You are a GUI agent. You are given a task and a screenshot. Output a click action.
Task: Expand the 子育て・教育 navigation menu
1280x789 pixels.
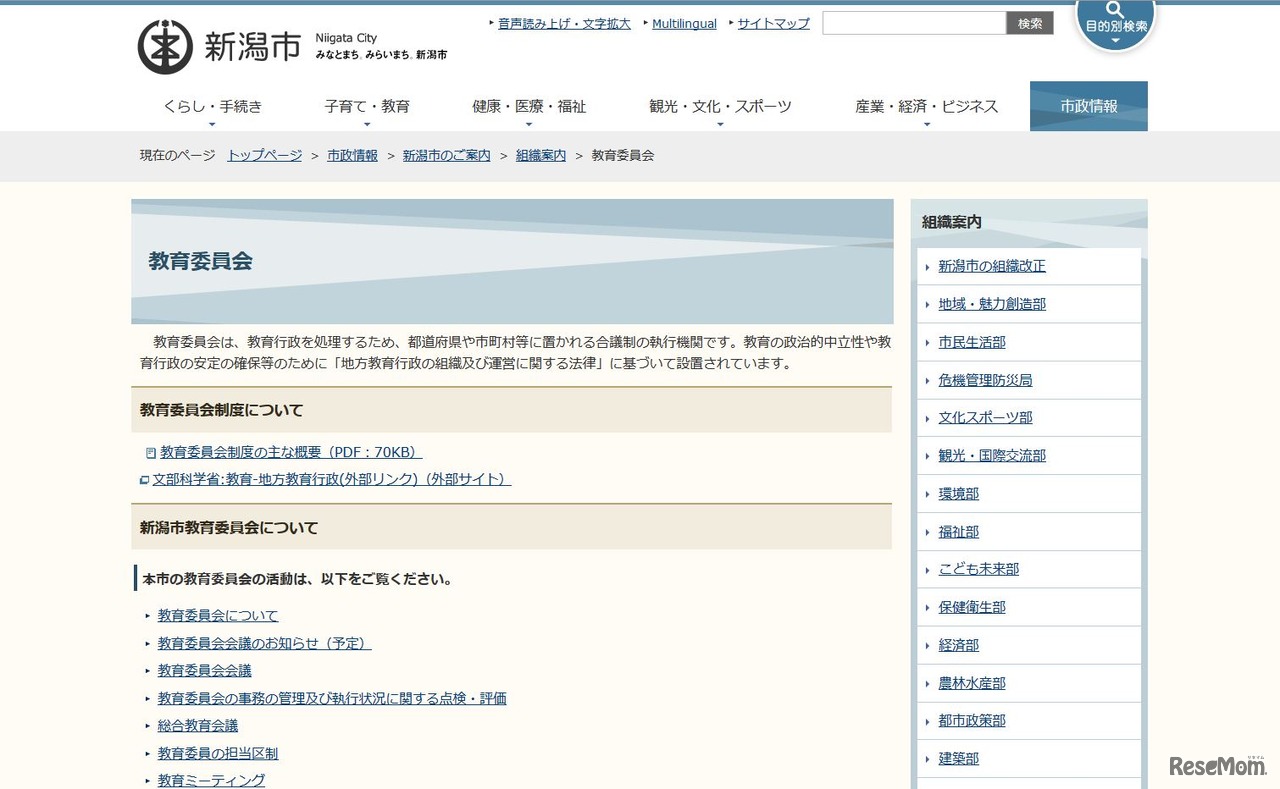click(366, 107)
